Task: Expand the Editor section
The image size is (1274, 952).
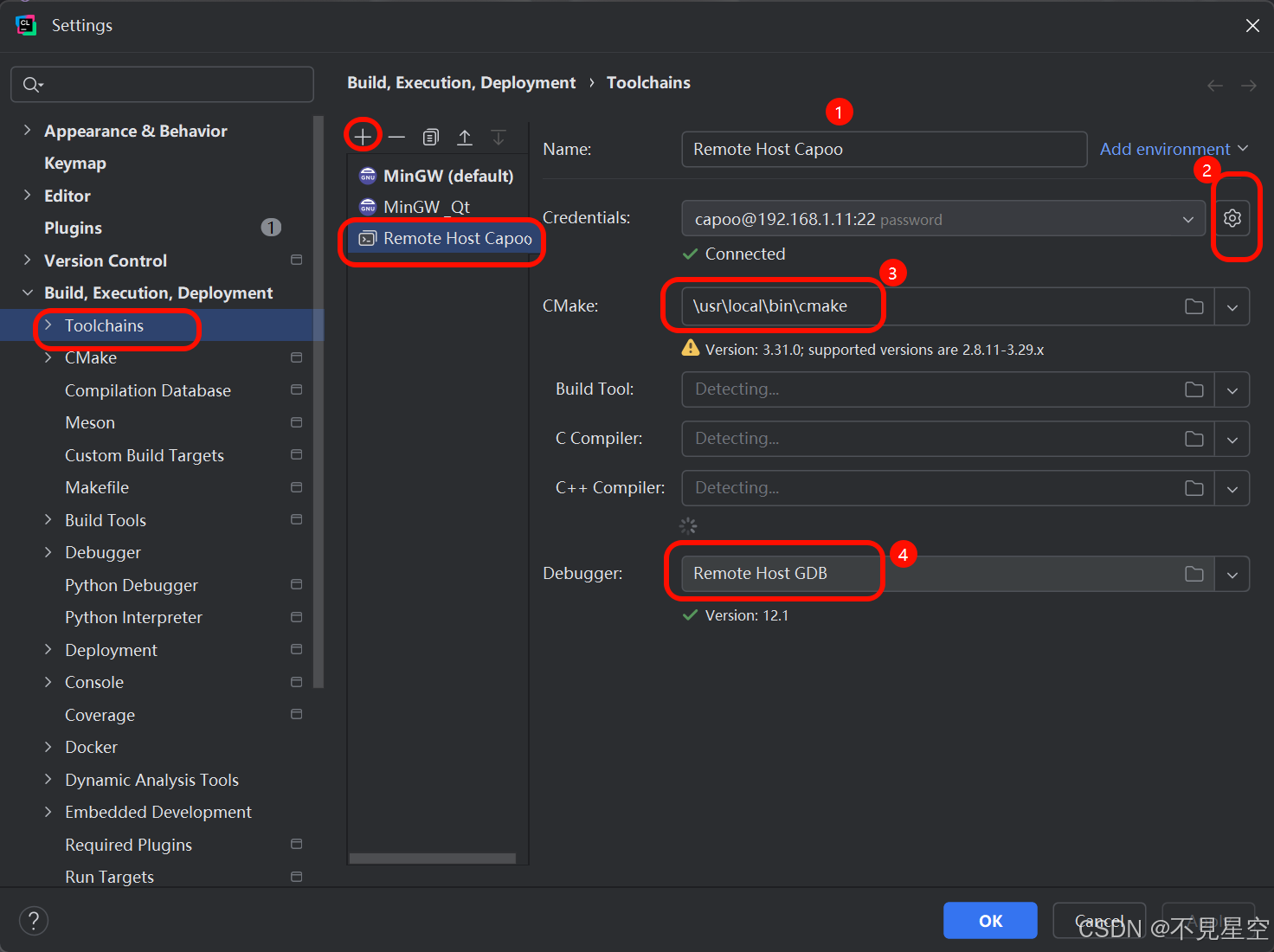Action: pos(27,195)
